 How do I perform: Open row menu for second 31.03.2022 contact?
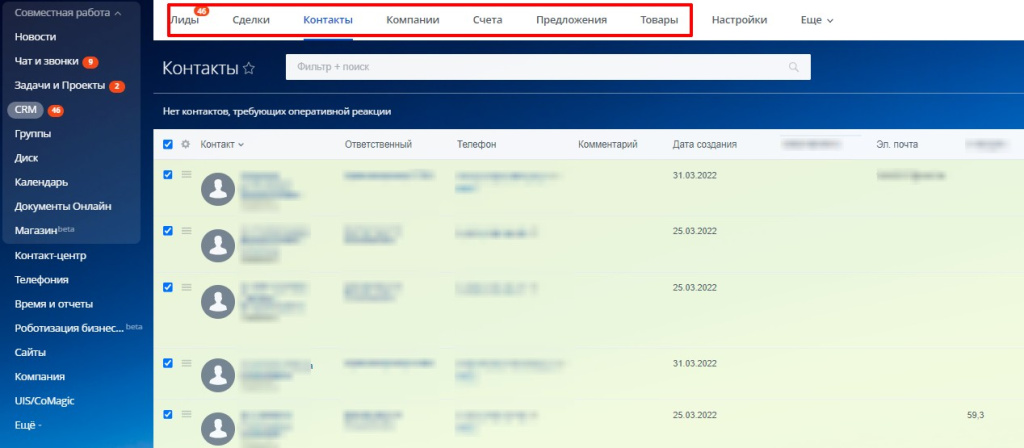[186, 363]
